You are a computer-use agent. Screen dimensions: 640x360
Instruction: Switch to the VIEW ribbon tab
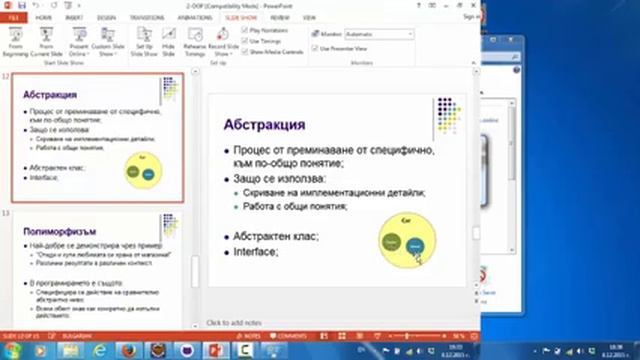click(x=309, y=18)
